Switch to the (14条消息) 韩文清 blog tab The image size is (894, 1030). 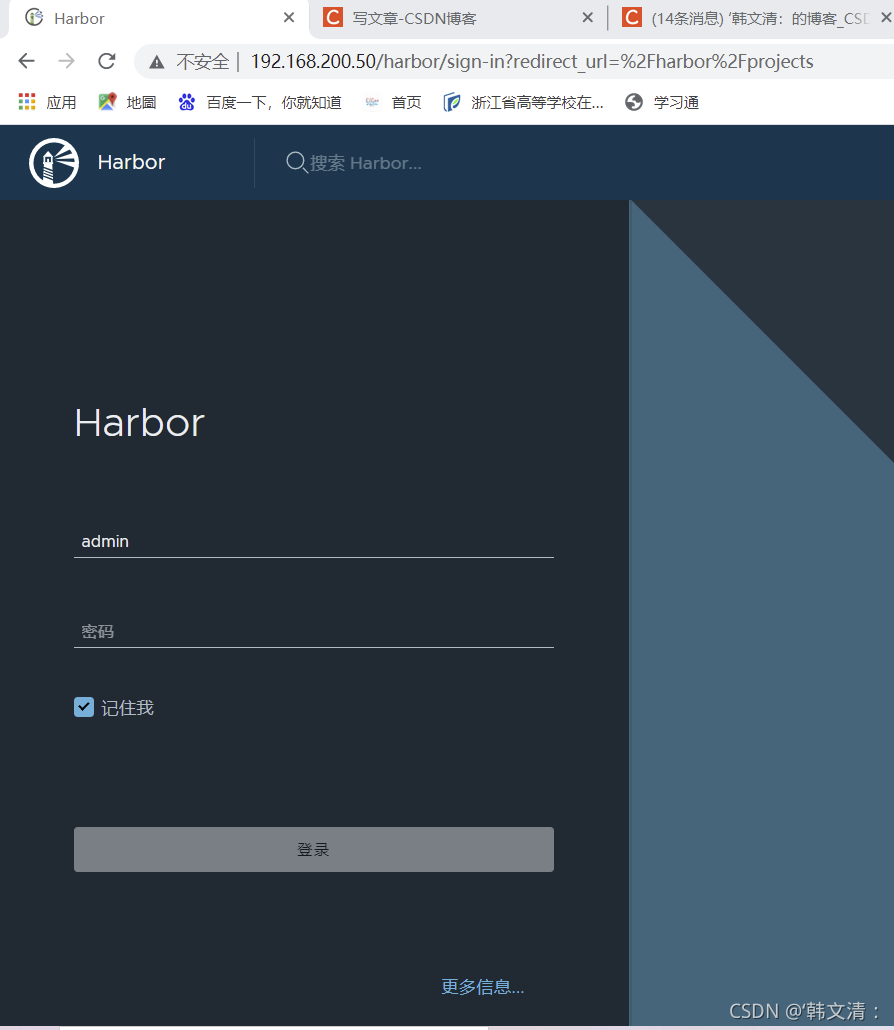[749, 18]
